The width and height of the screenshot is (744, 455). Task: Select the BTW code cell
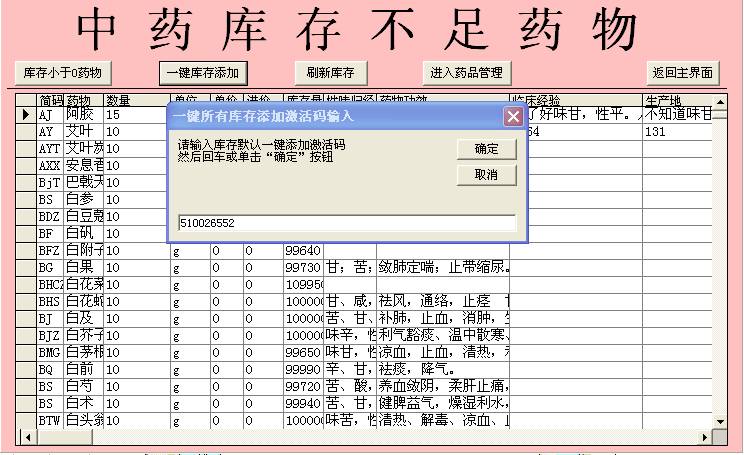(50, 420)
